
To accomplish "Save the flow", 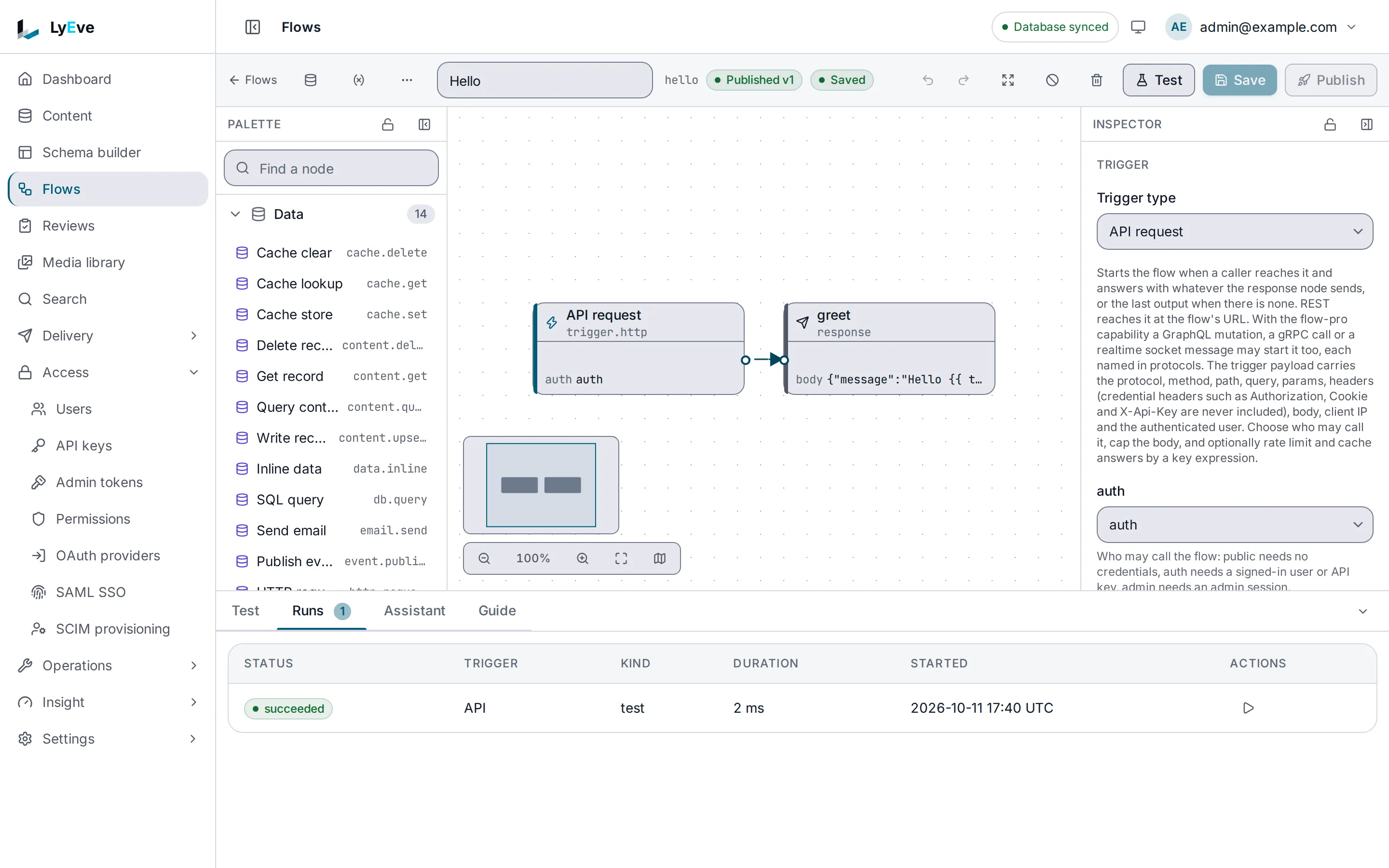I will pyautogui.click(x=1239, y=80).
